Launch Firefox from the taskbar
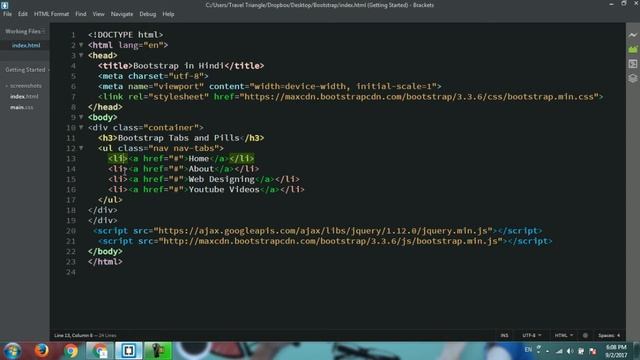Screen dimensions: 640x360 tap(41, 351)
